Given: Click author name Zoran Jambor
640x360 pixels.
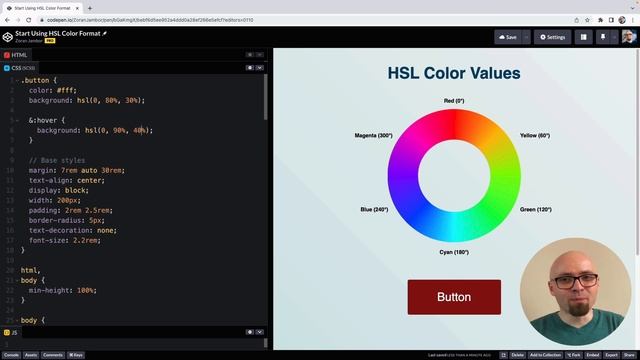Looking at the screenshot, I should tap(29, 41).
